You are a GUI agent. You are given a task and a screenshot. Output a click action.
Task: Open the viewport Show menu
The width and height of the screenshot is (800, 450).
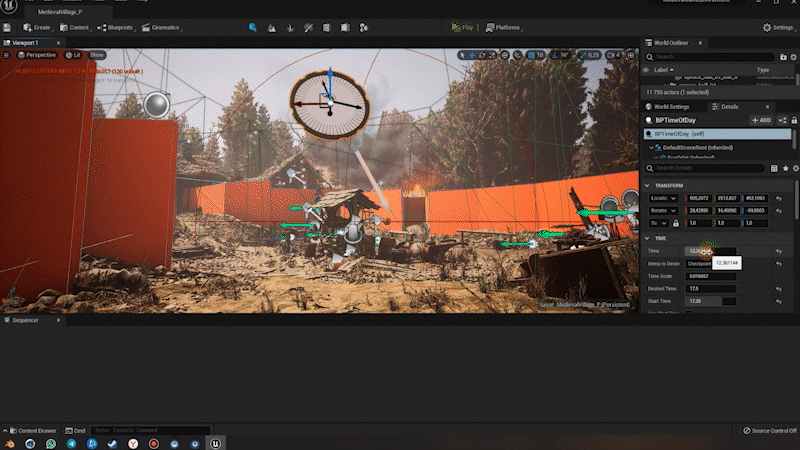pyautogui.click(x=96, y=55)
